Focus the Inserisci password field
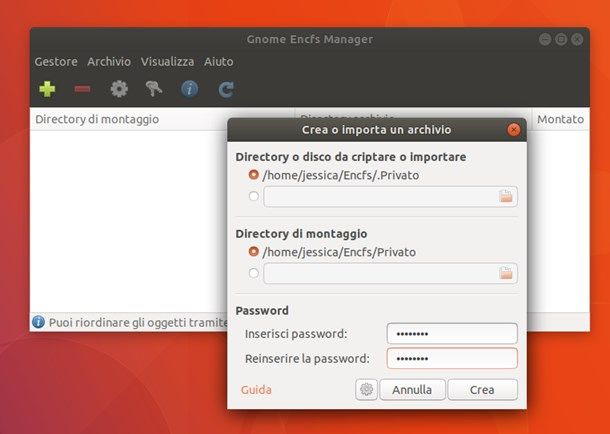The width and height of the screenshot is (610, 434). coord(452,334)
